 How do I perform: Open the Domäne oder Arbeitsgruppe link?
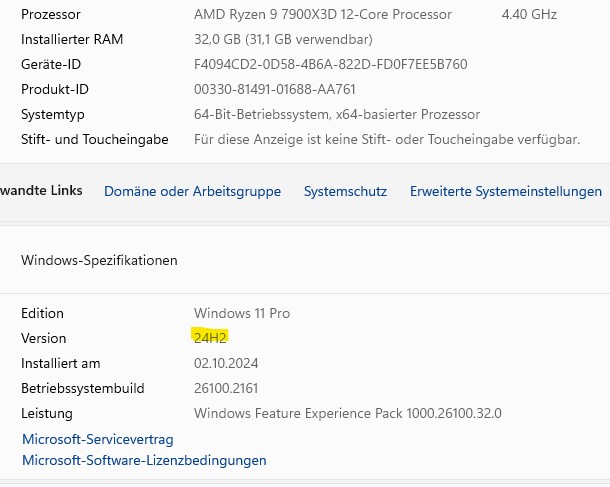coord(192,191)
